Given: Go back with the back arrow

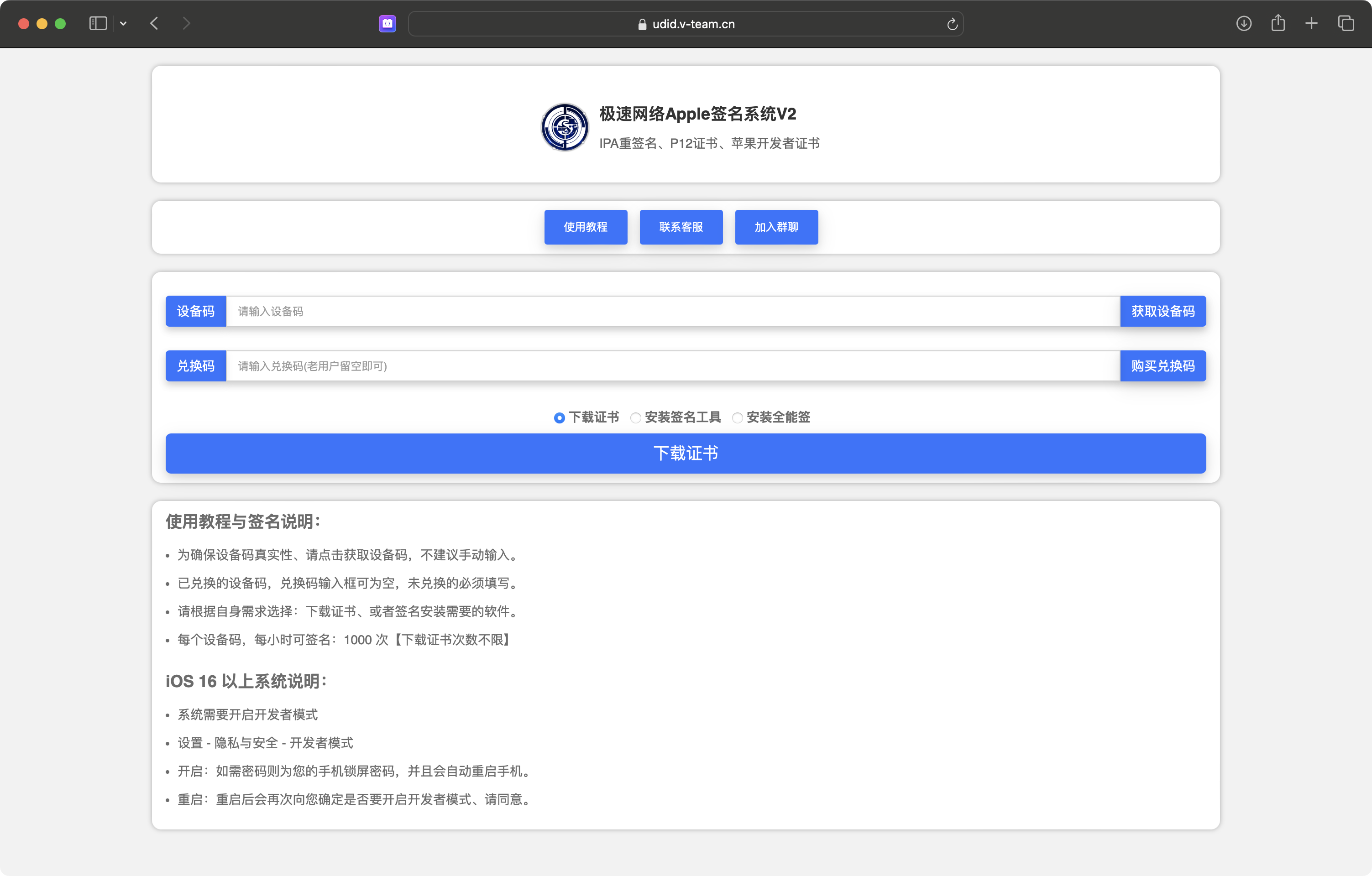Looking at the screenshot, I should (x=154, y=23).
